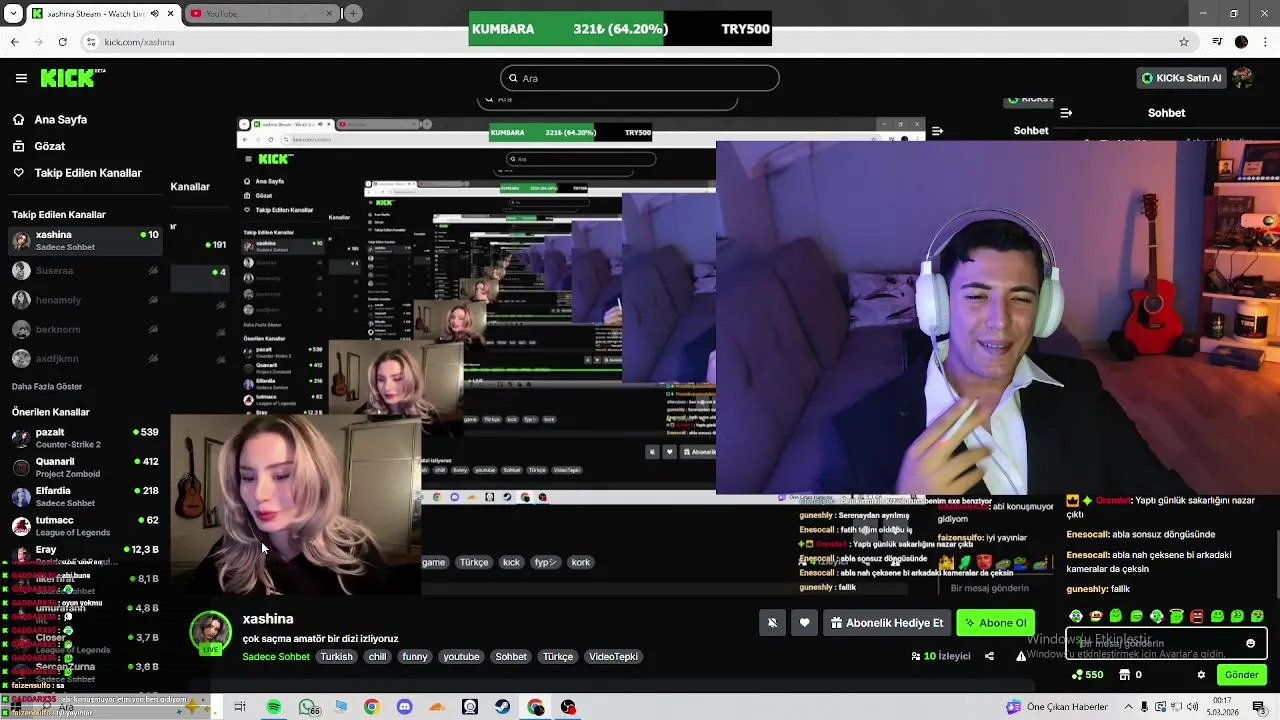Toggle stream notification bell
The height and width of the screenshot is (720, 1280).
click(x=772, y=623)
